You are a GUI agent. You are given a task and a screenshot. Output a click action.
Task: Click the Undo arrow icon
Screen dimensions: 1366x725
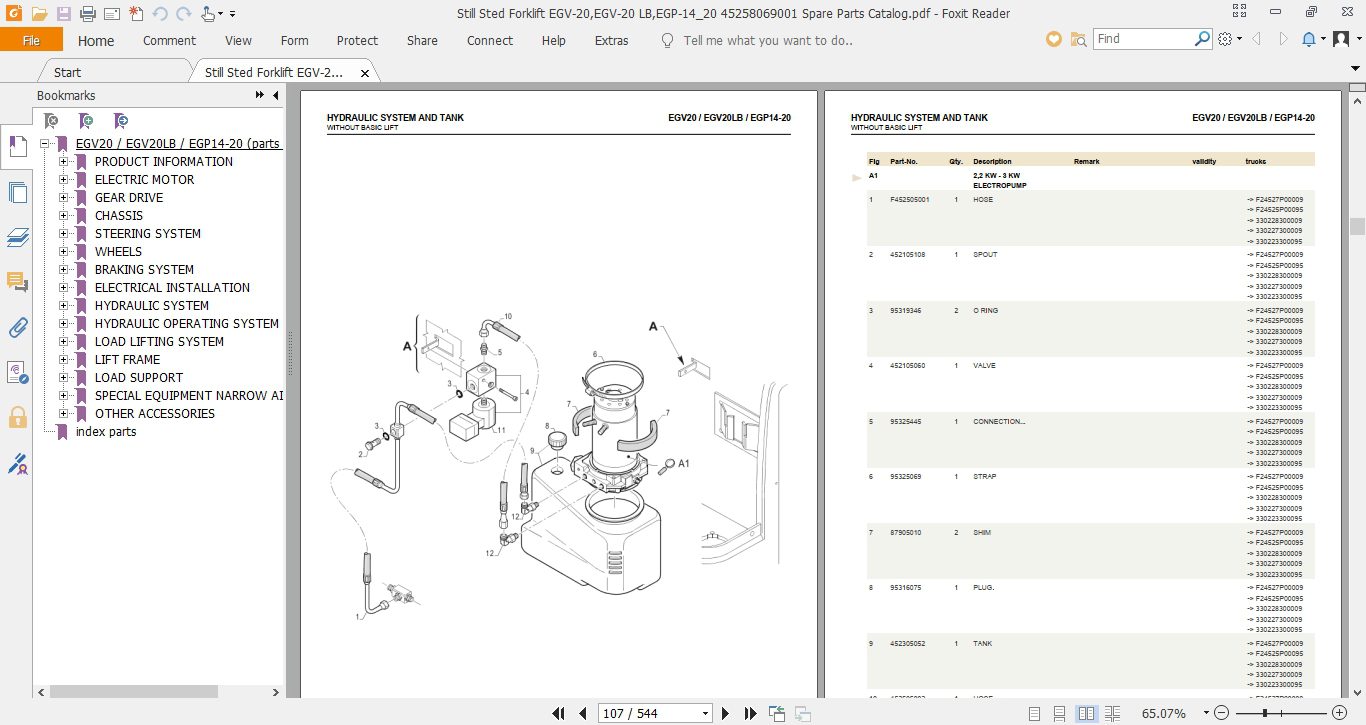[x=160, y=14]
